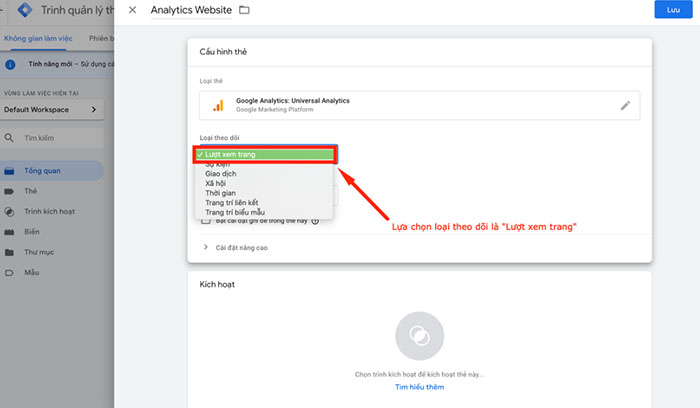Click the search magnifier icon
The height and width of the screenshot is (408, 700).
tap(9, 138)
